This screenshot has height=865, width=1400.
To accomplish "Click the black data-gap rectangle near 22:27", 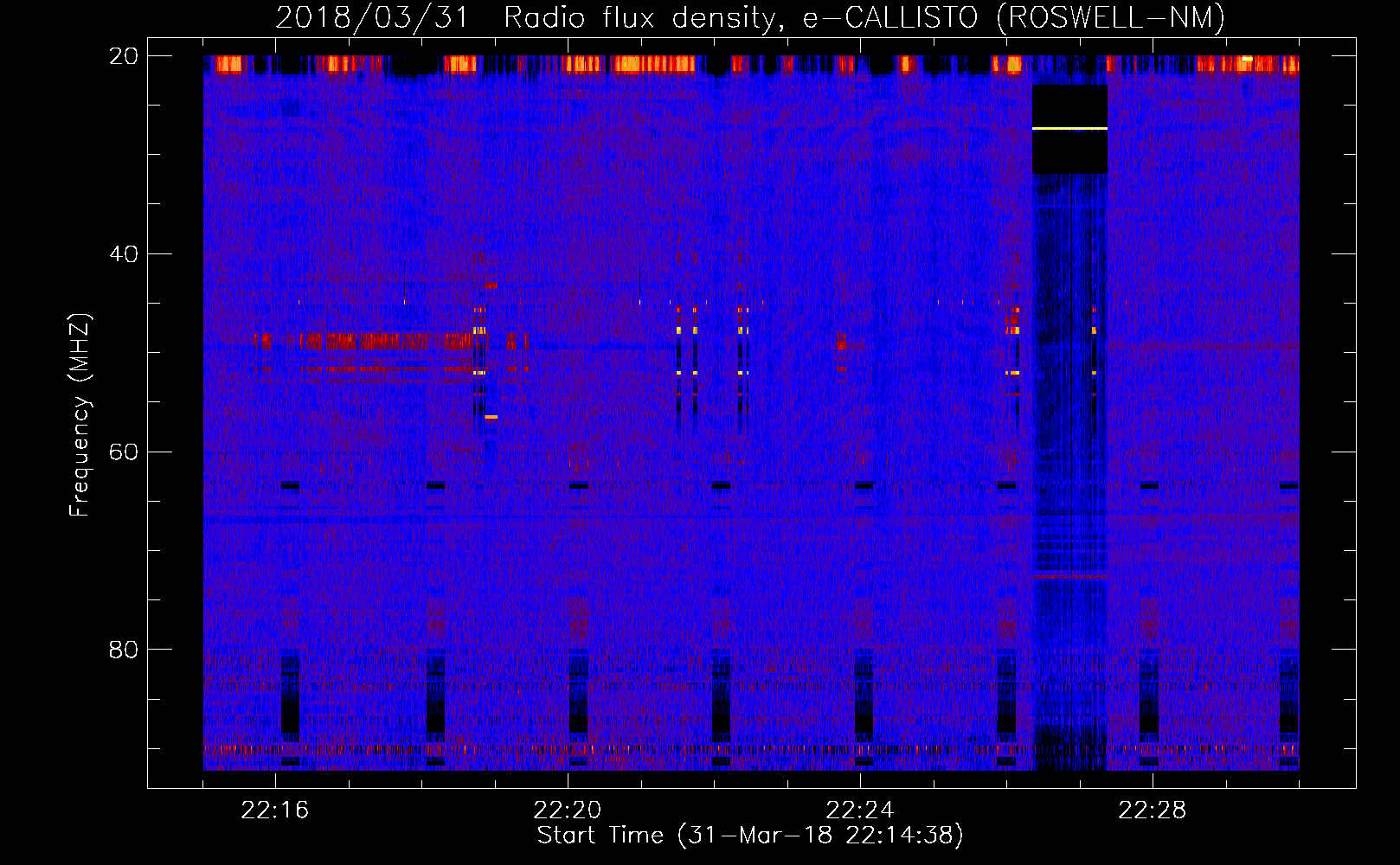I will click(x=1069, y=129).
